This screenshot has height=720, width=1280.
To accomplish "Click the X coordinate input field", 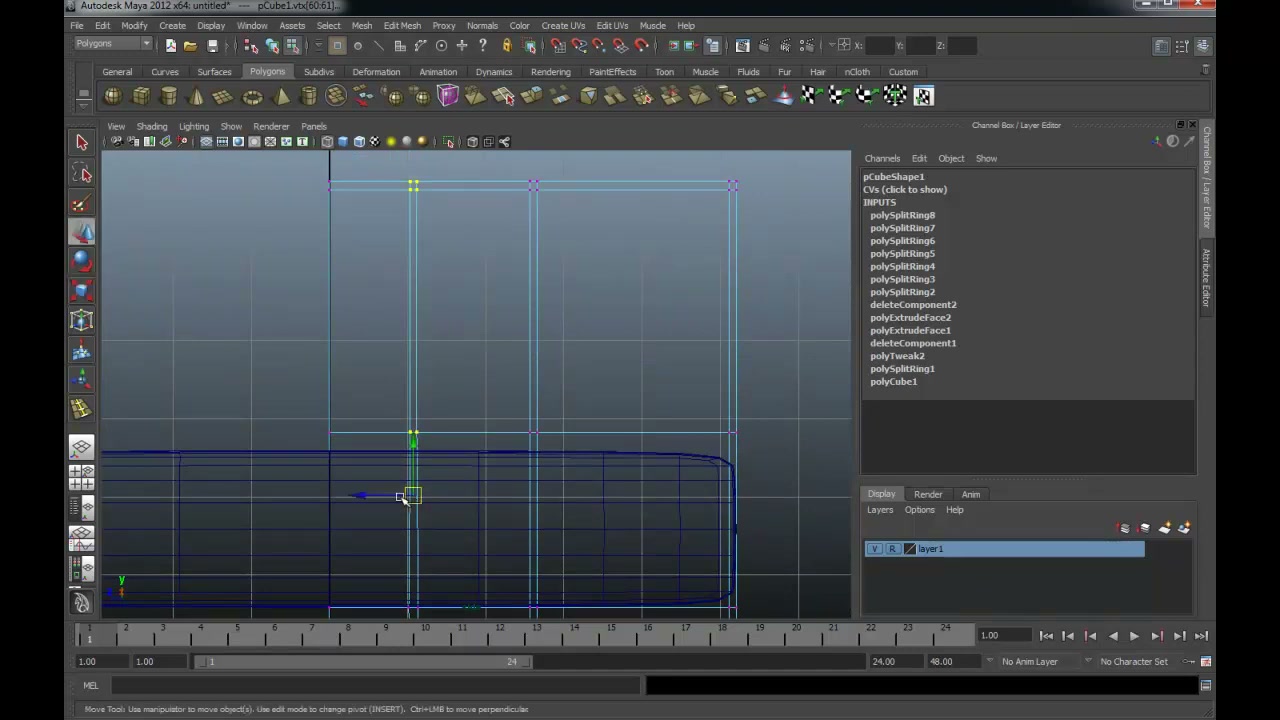I will point(881,46).
